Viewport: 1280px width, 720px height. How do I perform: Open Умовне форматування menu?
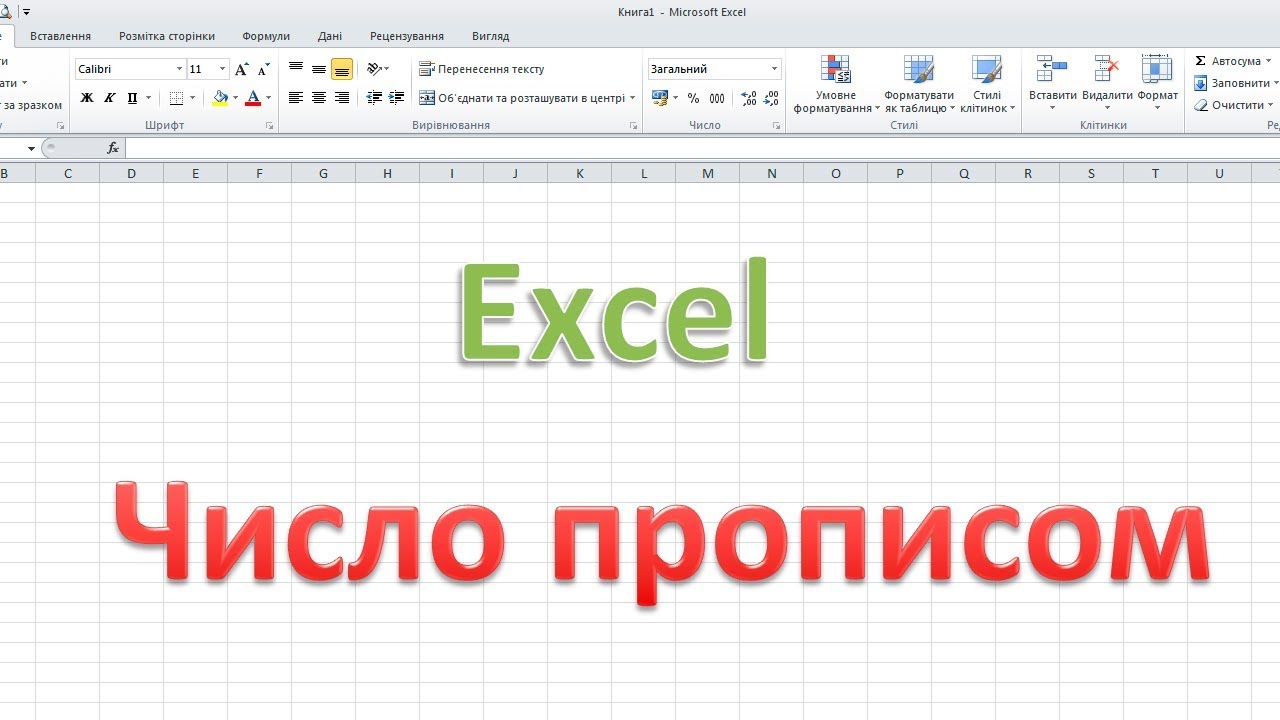836,84
